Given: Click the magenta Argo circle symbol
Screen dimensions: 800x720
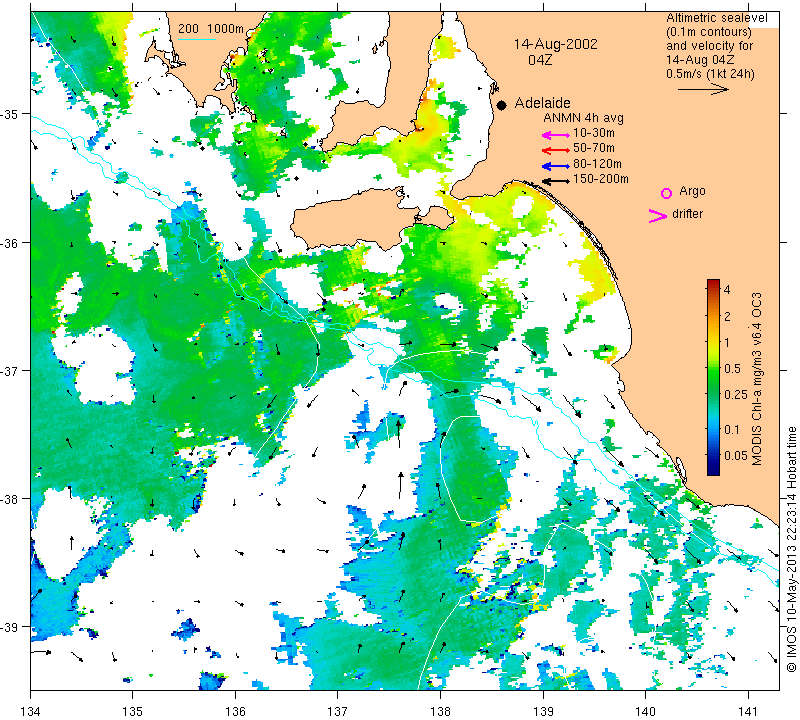Looking at the screenshot, I should click(x=666, y=193).
